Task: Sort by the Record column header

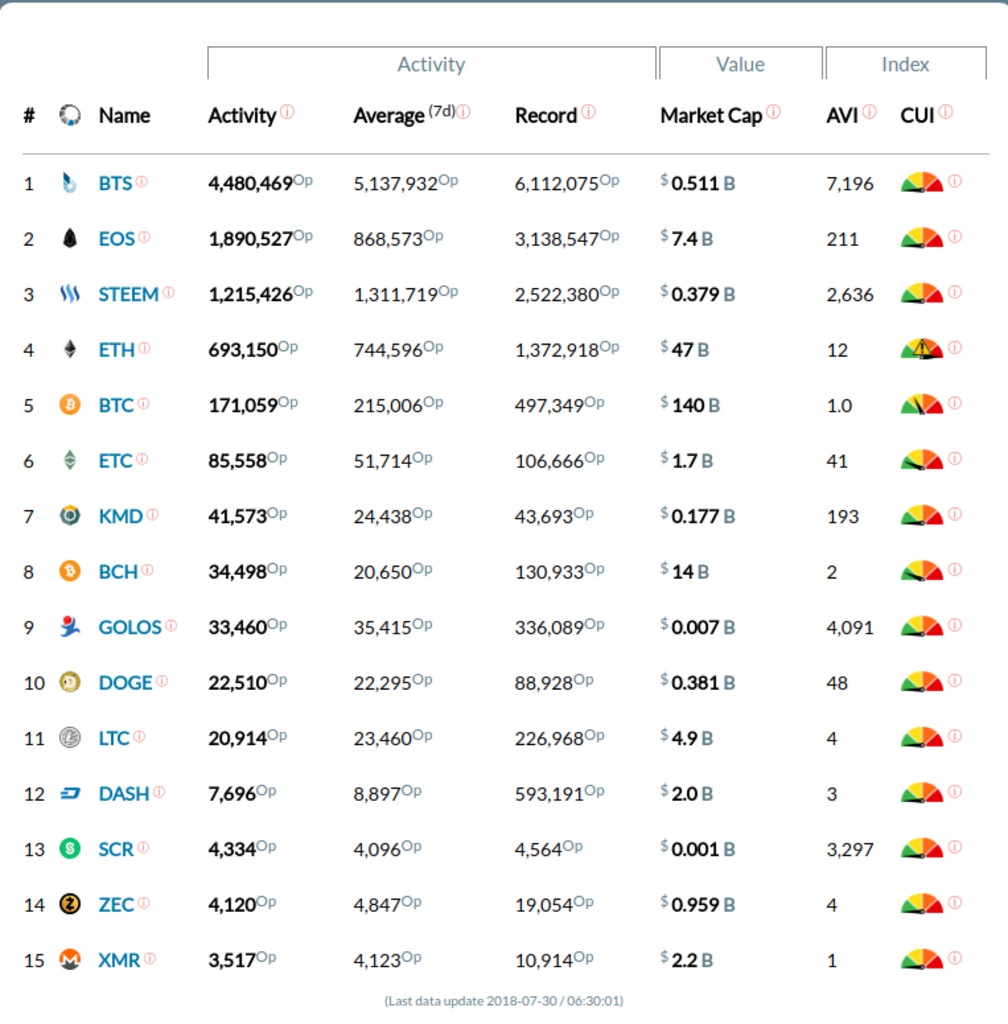Action: pos(546,116)
